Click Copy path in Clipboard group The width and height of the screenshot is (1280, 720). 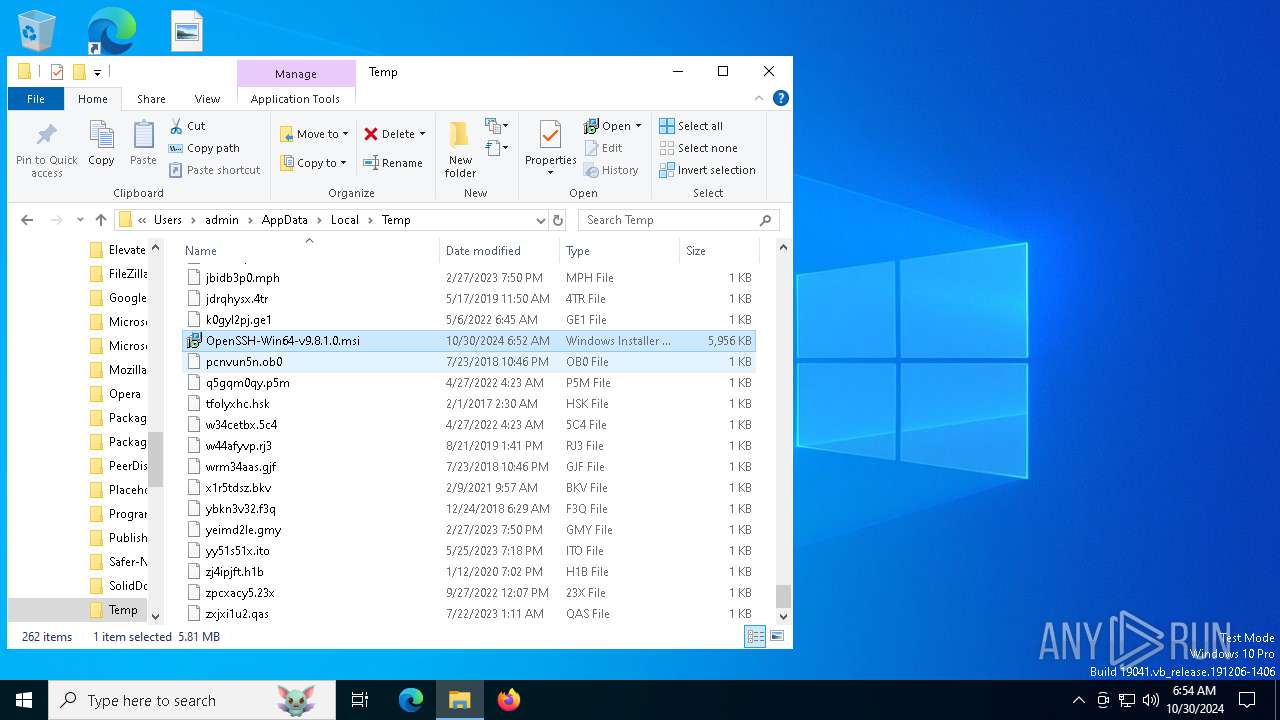(x=204, y=148)
